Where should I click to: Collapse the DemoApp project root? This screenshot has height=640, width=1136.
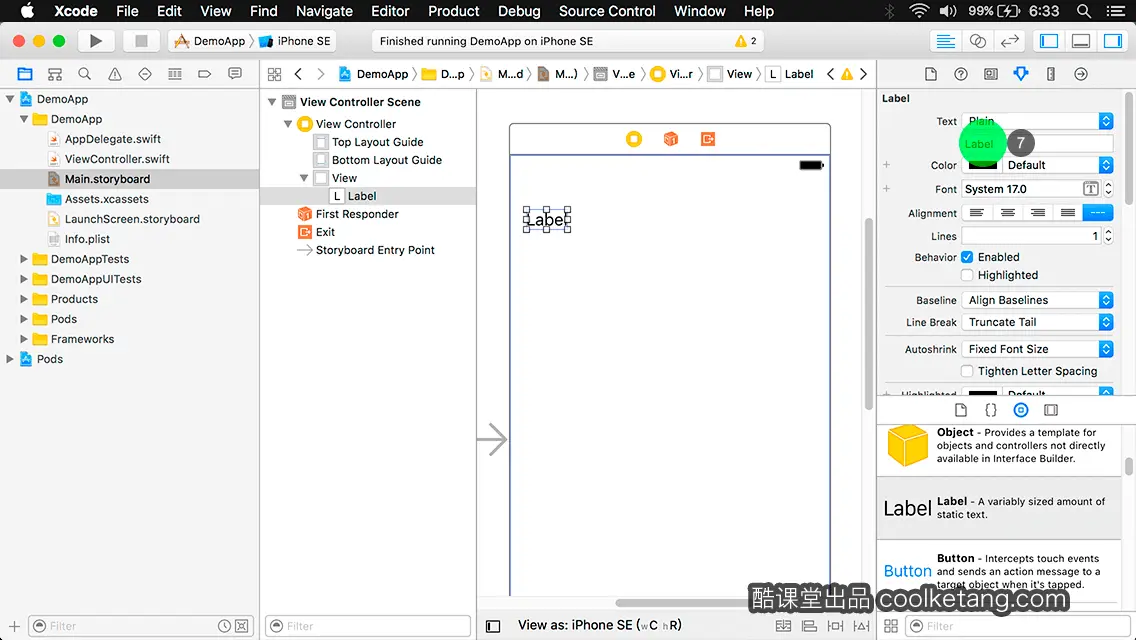(10, 99)
